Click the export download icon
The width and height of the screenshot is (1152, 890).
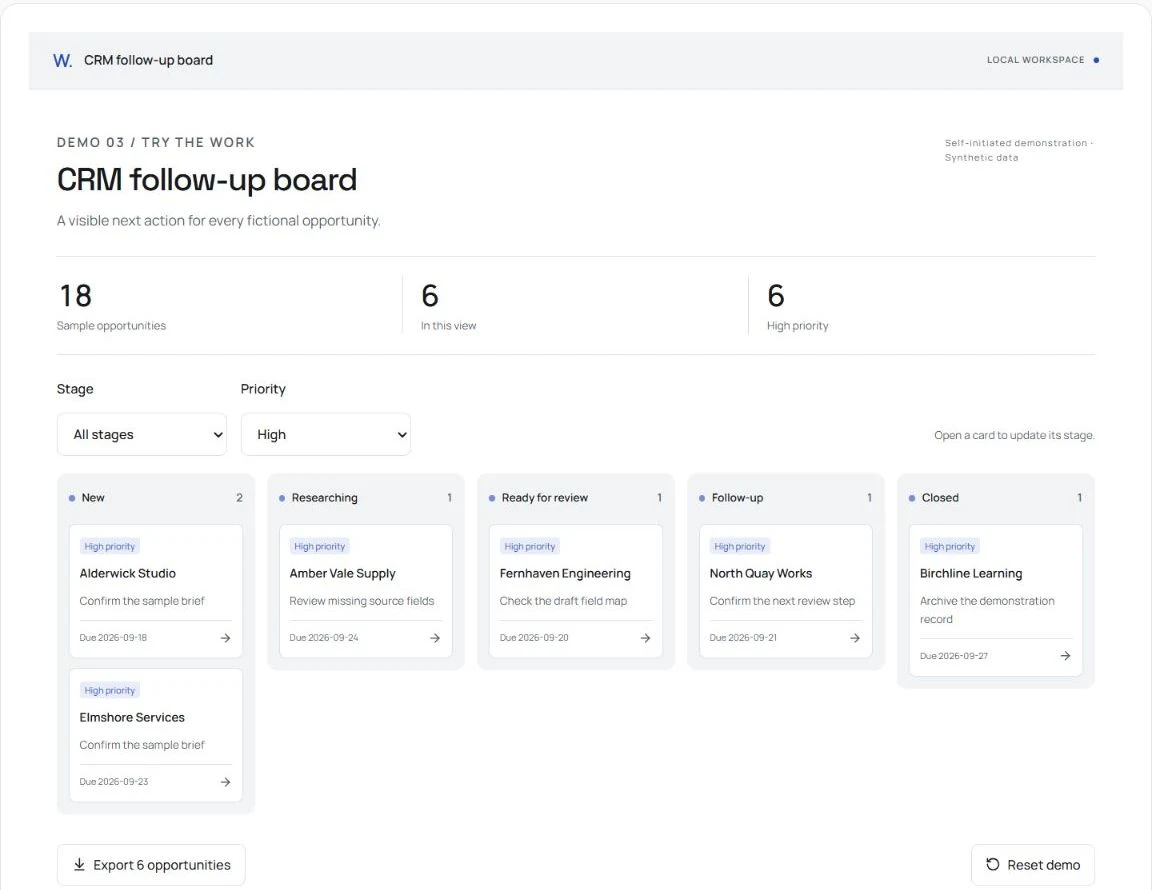(79, 864)
